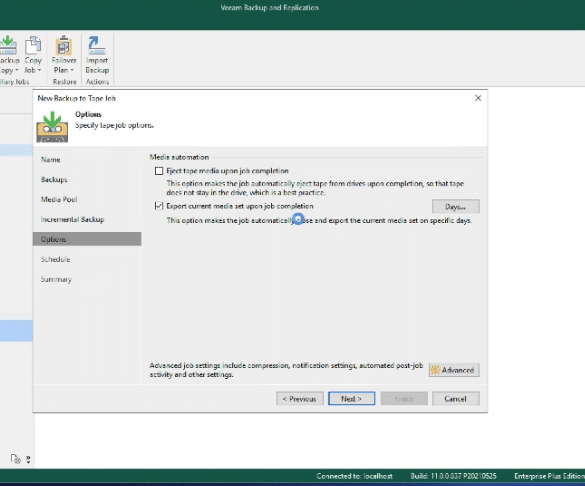Expand the Copy Job dropdown arrow
Image resolution: width=585 pixels, height=486 pixels.
pyautogui.click(x=39, y=70)
